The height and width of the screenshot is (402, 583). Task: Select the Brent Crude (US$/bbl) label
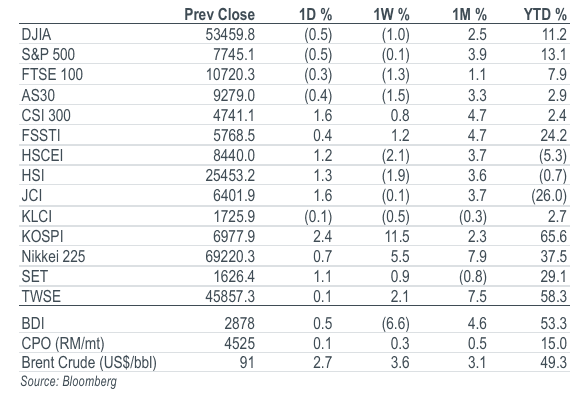point(89,363)
